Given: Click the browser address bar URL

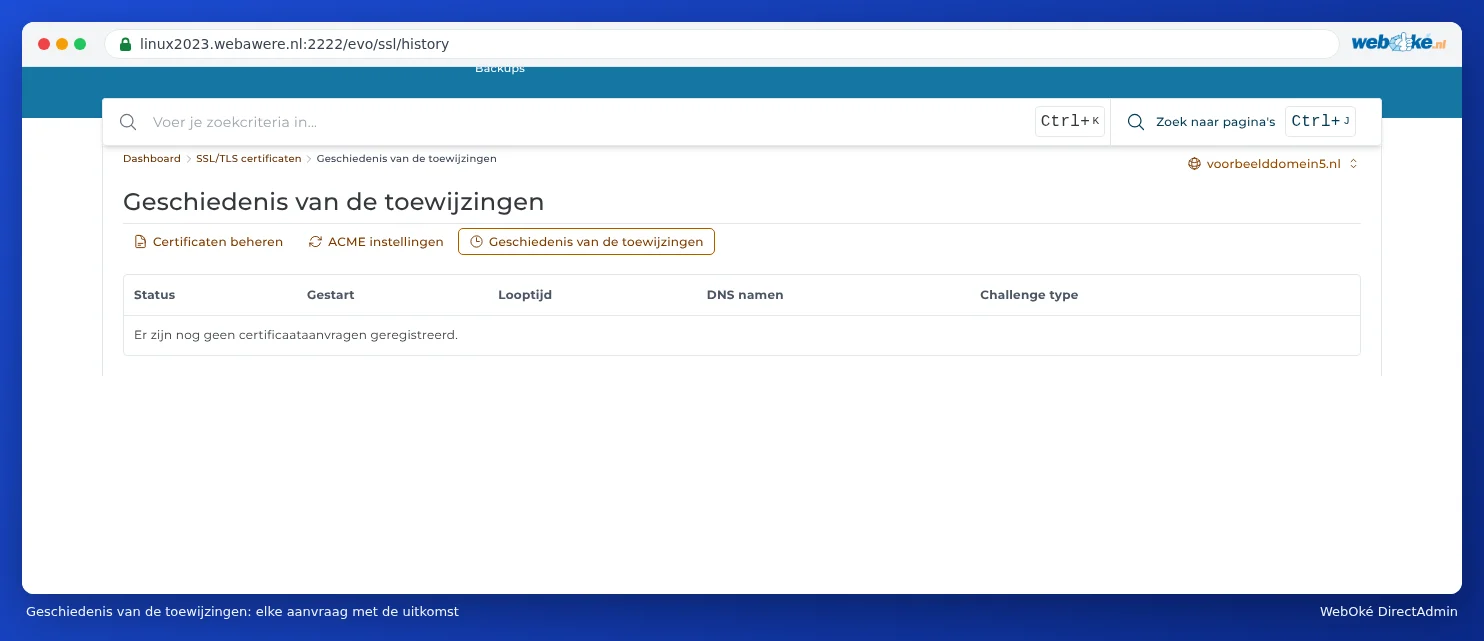Looking at the screenshot, I should click(x=294, y=44).
